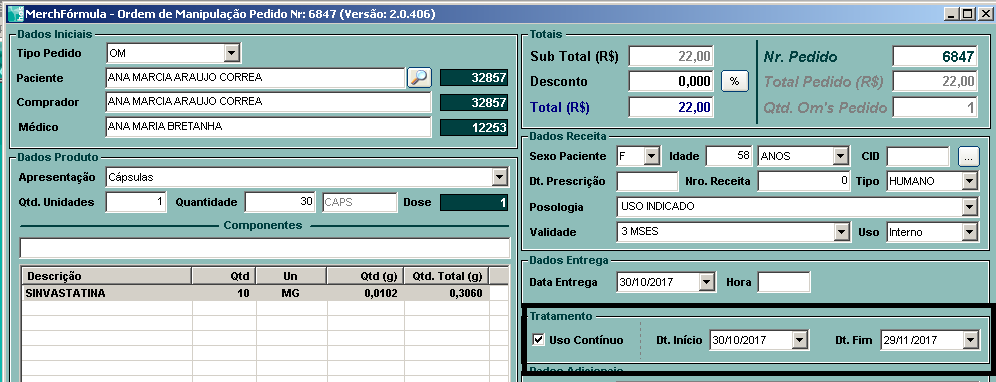The image size is (996, 382).
Task: Click the Hora delivery time field
Action: [784, 282]
